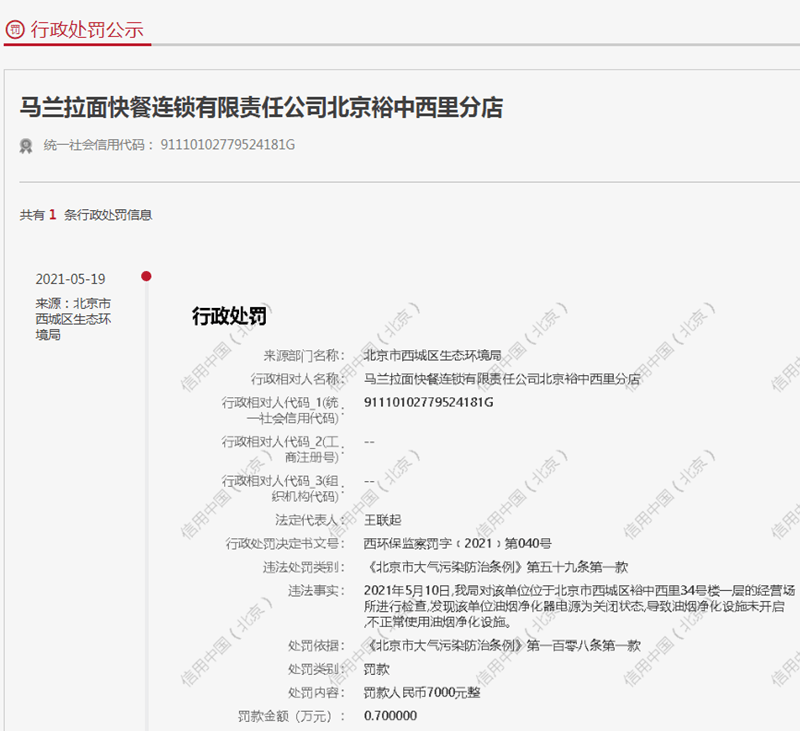This screenshot has height=731, width=800.
Task: Select document number 西环保监察罚字（2021）第040号
Action: pos(458,543)
